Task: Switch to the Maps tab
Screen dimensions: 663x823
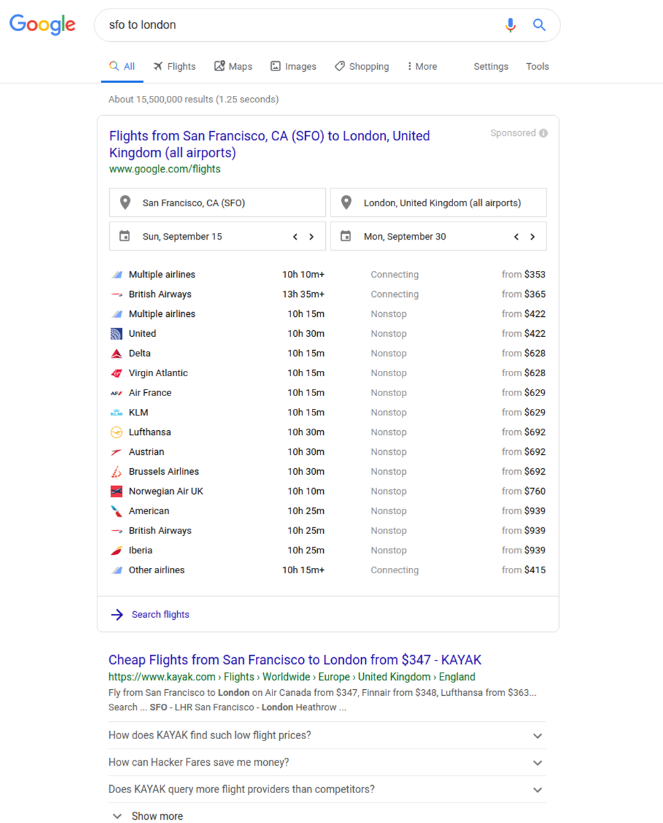Action: coord(233,67)
